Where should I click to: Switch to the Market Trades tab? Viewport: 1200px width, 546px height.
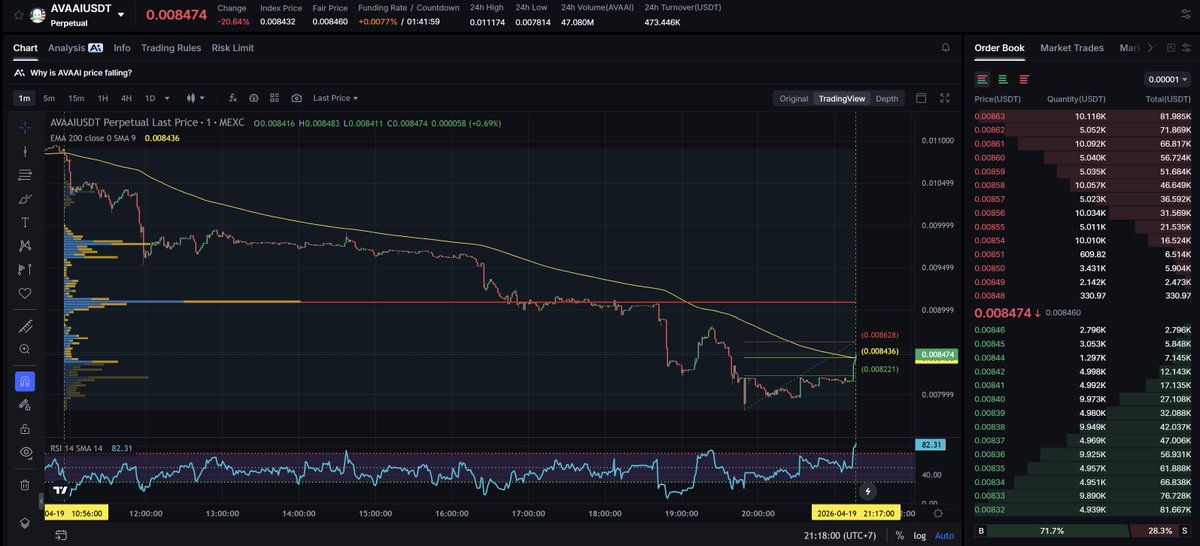(1073, 47)
